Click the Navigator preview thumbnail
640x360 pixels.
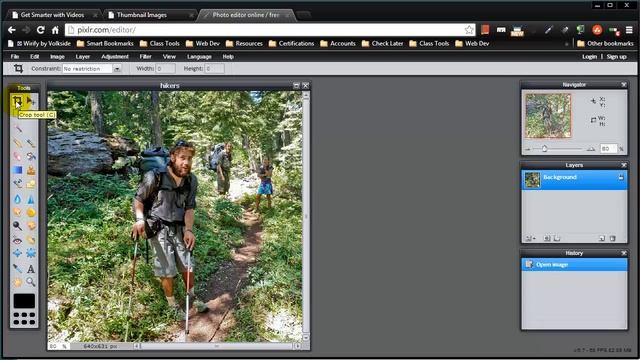click(548, 116)
